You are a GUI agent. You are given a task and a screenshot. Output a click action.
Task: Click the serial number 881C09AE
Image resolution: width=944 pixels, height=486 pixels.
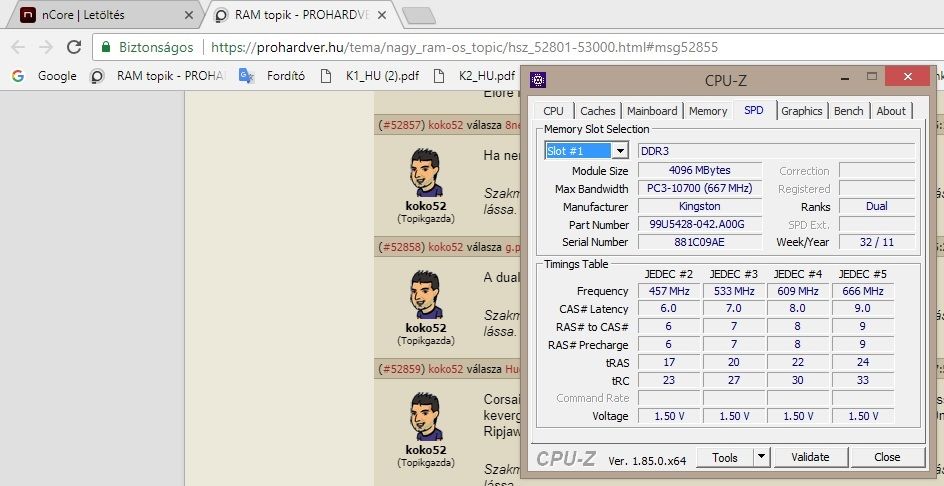700,242
